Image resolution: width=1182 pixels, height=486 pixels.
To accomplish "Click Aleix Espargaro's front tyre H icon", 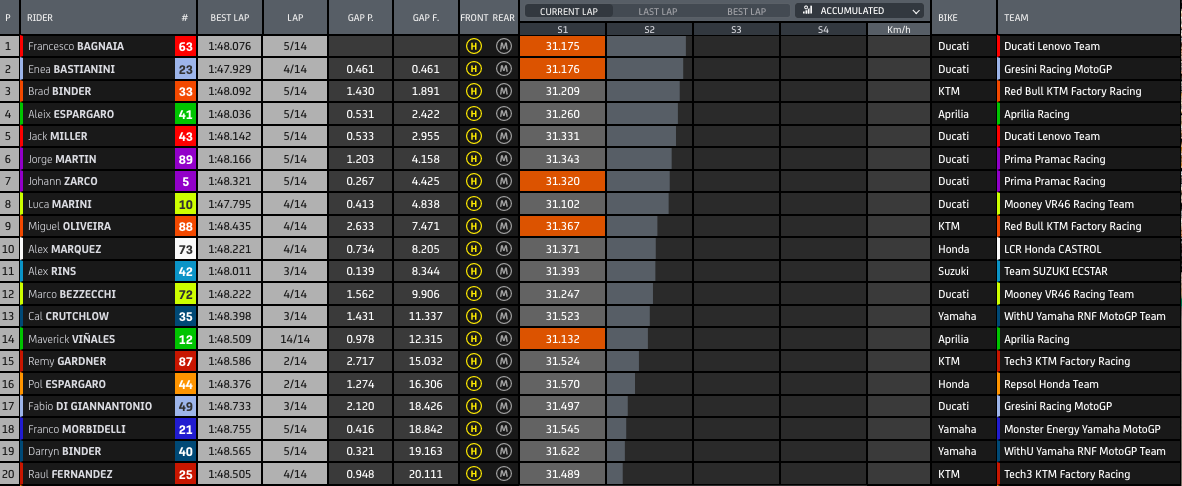I will (x=473, y=114).
